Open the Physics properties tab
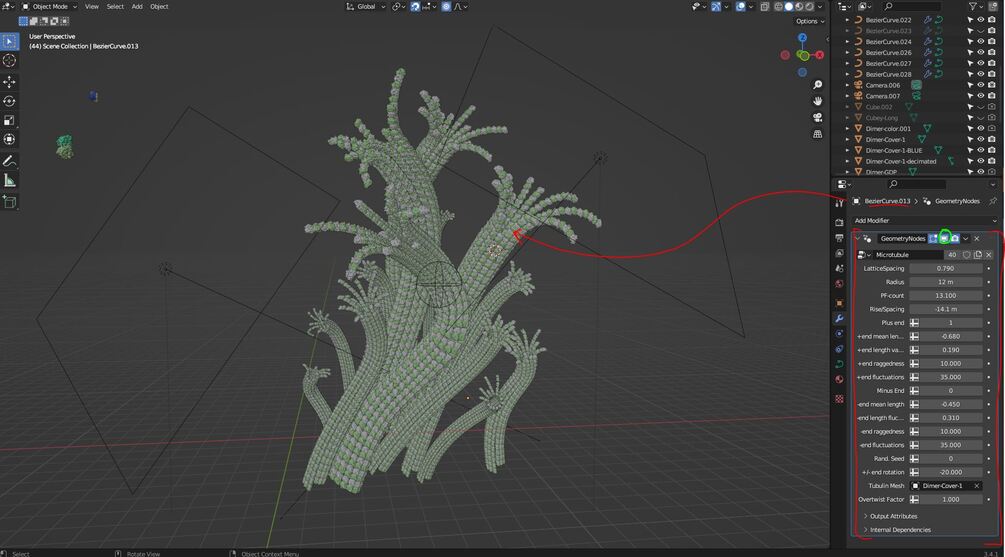1005x557 pixels. pyautogui.click(x=839, y=333)
